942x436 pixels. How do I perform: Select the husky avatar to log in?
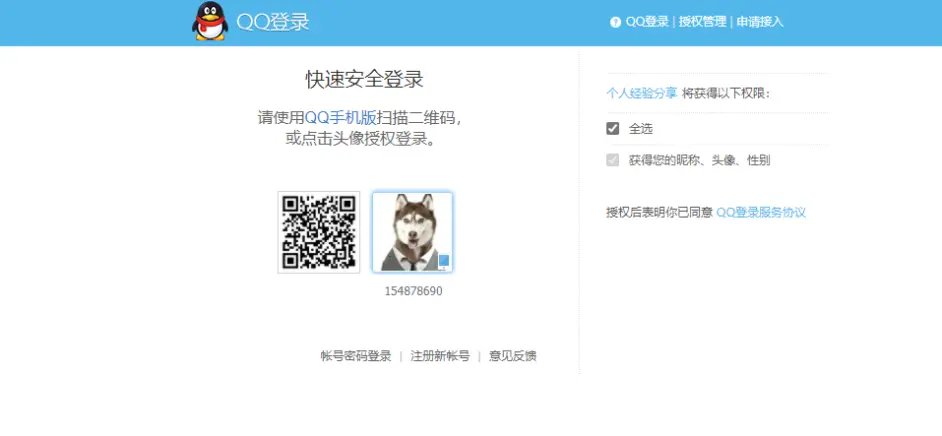coord(412,232)
